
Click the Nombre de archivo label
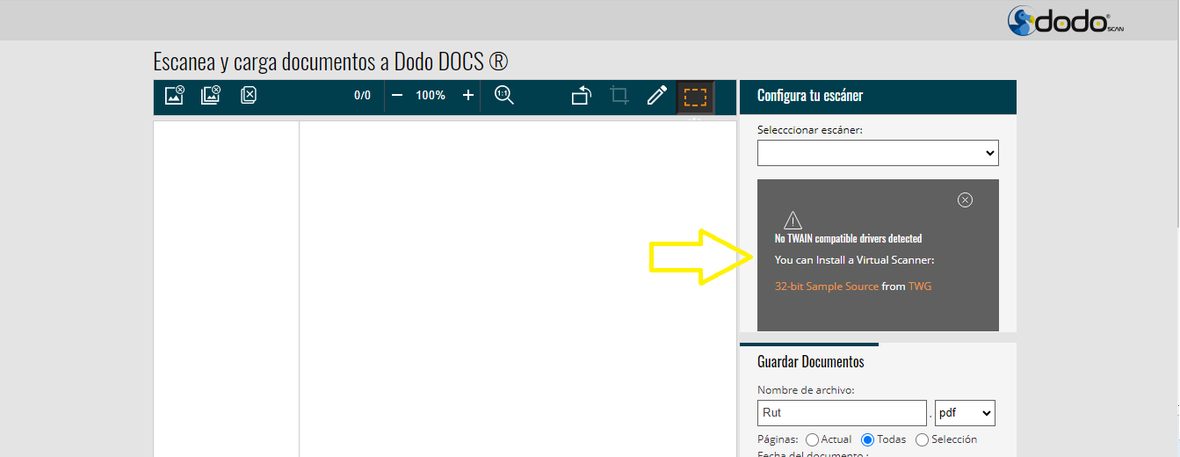coord(805,390)
